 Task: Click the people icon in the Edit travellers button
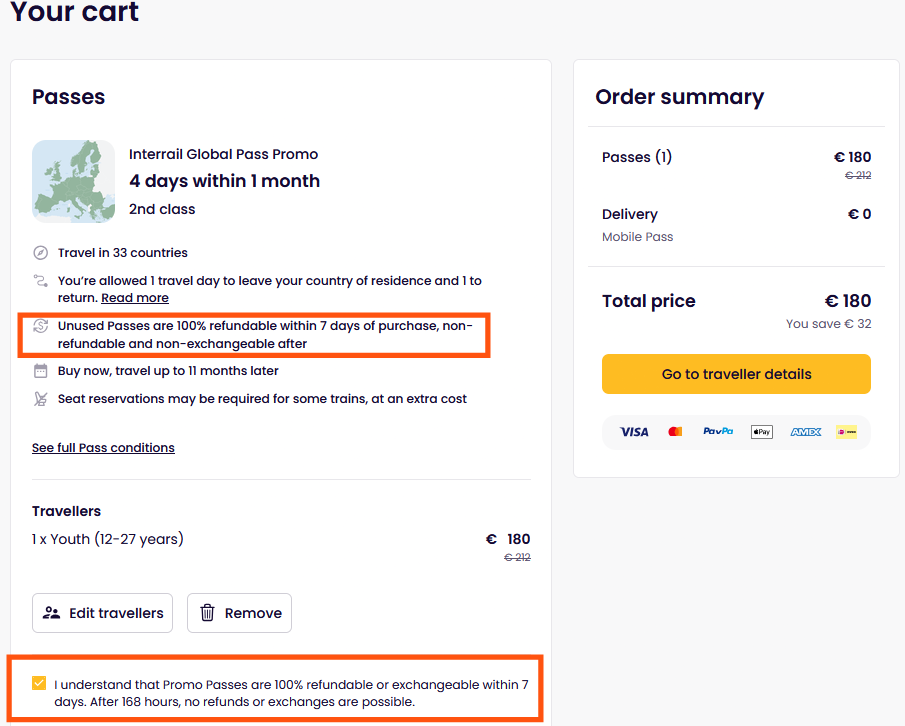point(51,613)
